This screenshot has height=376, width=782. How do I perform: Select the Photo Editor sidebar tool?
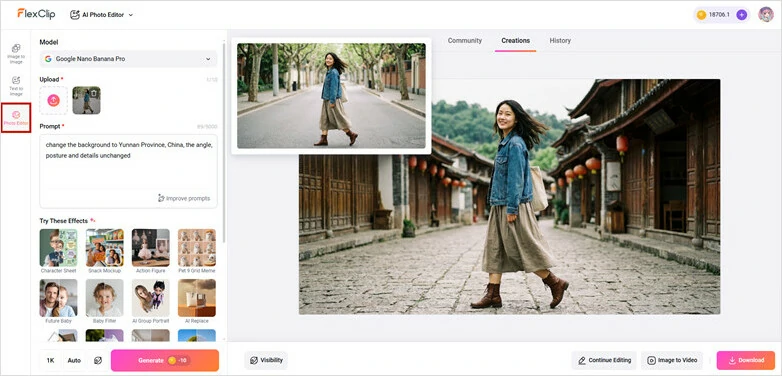point(16,118)
